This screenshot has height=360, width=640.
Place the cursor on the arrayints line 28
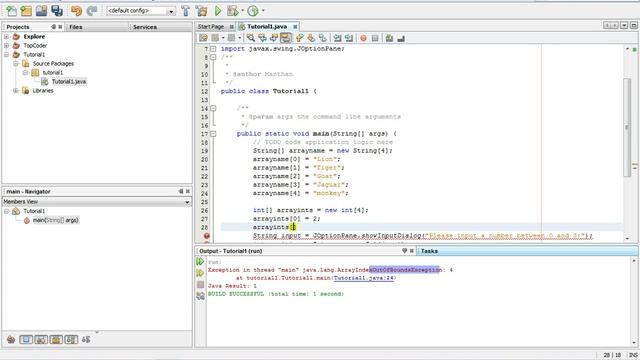(x=422, y=227)
